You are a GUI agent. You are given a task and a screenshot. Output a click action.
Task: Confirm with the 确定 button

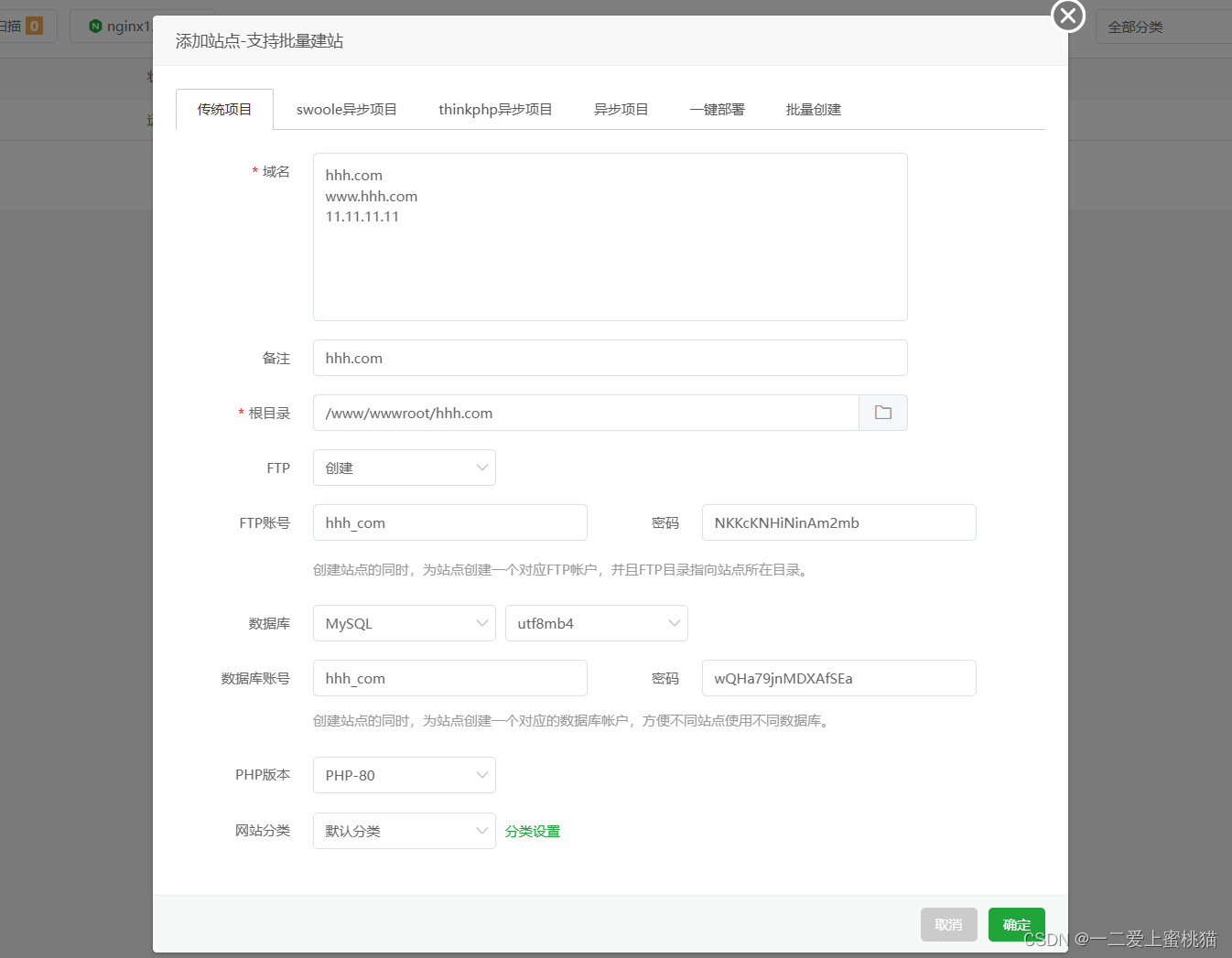(x=1017, y=925)
